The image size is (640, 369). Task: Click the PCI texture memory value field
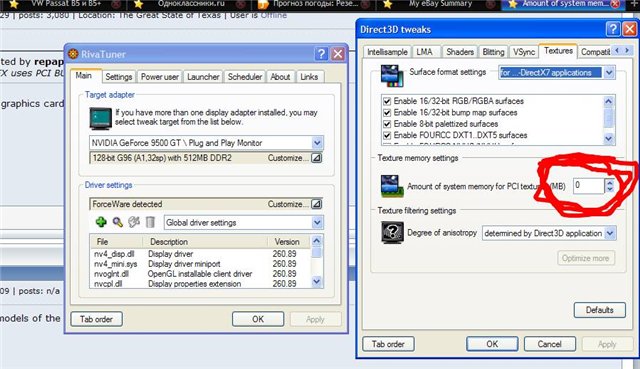coord(588,186)
